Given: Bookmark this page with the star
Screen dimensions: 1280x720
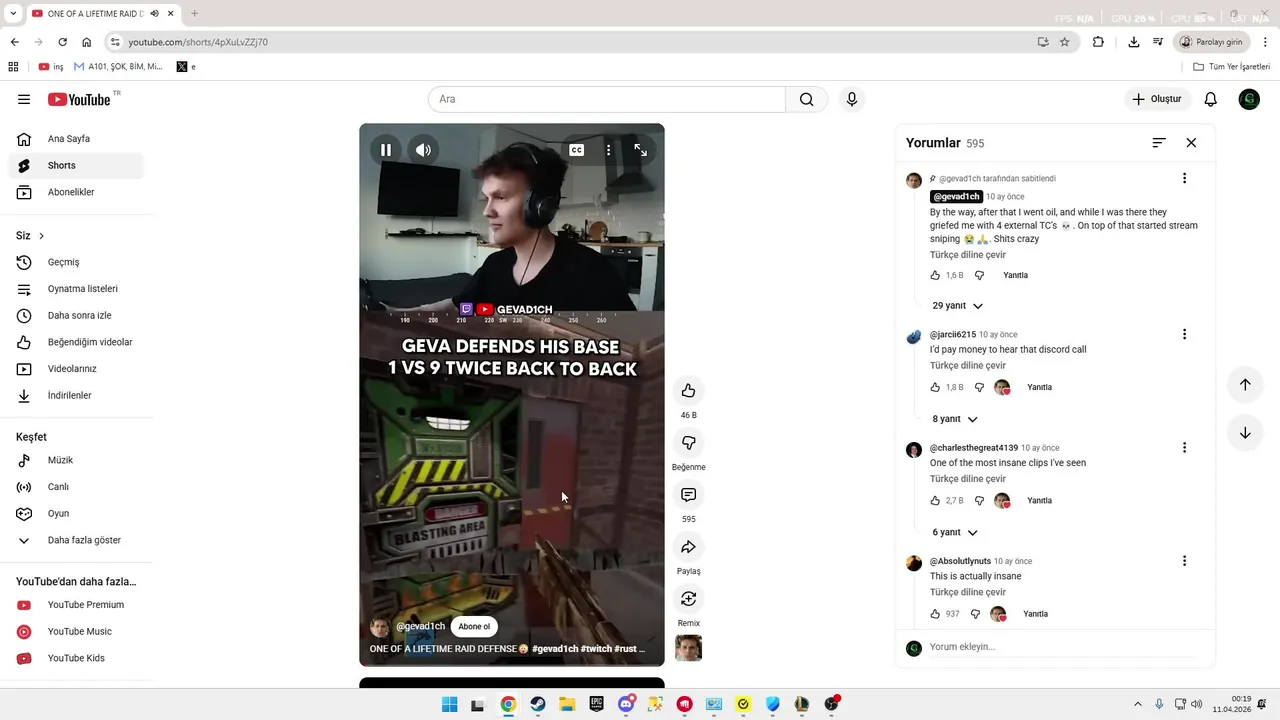Looking at the screenshot, I should pyautogui.click(x=1065, y=42).
